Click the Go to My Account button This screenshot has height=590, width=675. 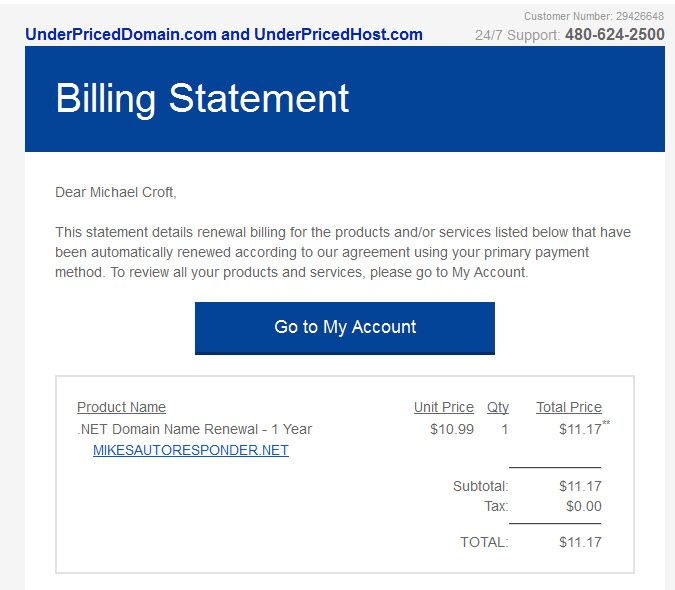point(344,328)
